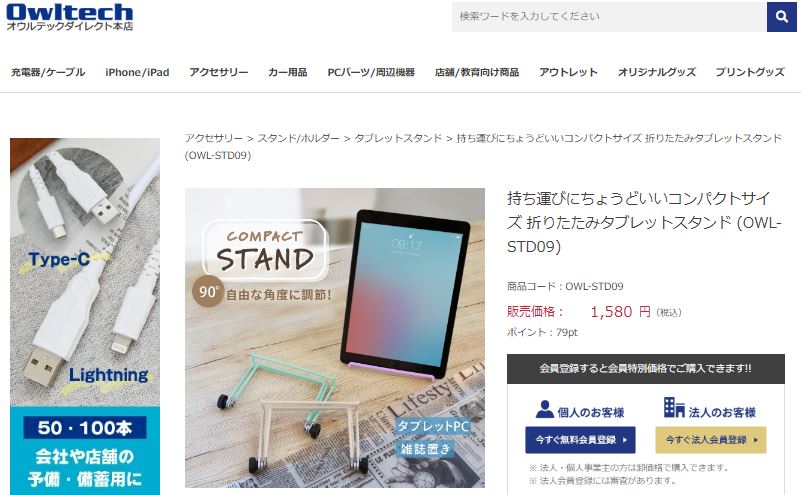Click the magnifying glass search button
The height and width of the screenshot is (495, 801).
pyautogui.click(x=782, y=17)
